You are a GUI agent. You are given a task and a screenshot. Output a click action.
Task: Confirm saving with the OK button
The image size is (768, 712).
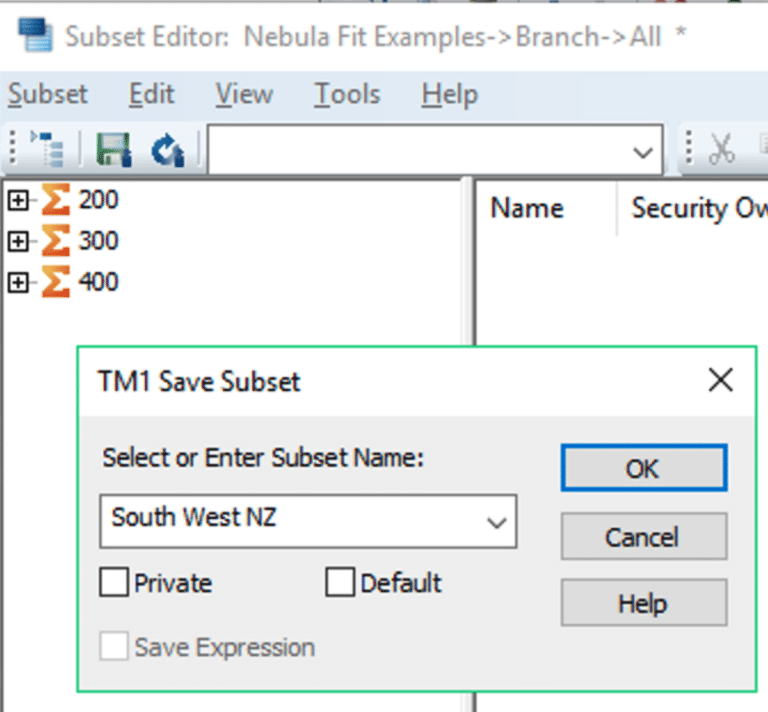click(644, 468)
